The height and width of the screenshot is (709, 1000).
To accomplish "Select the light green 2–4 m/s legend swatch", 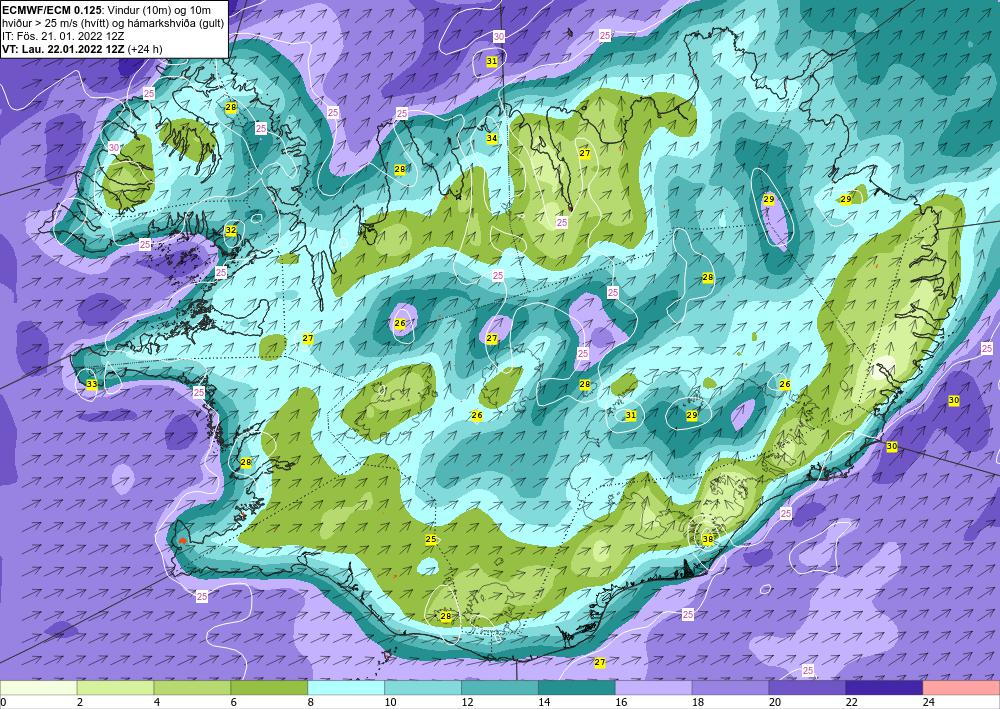I will click(x=115, y=688).
